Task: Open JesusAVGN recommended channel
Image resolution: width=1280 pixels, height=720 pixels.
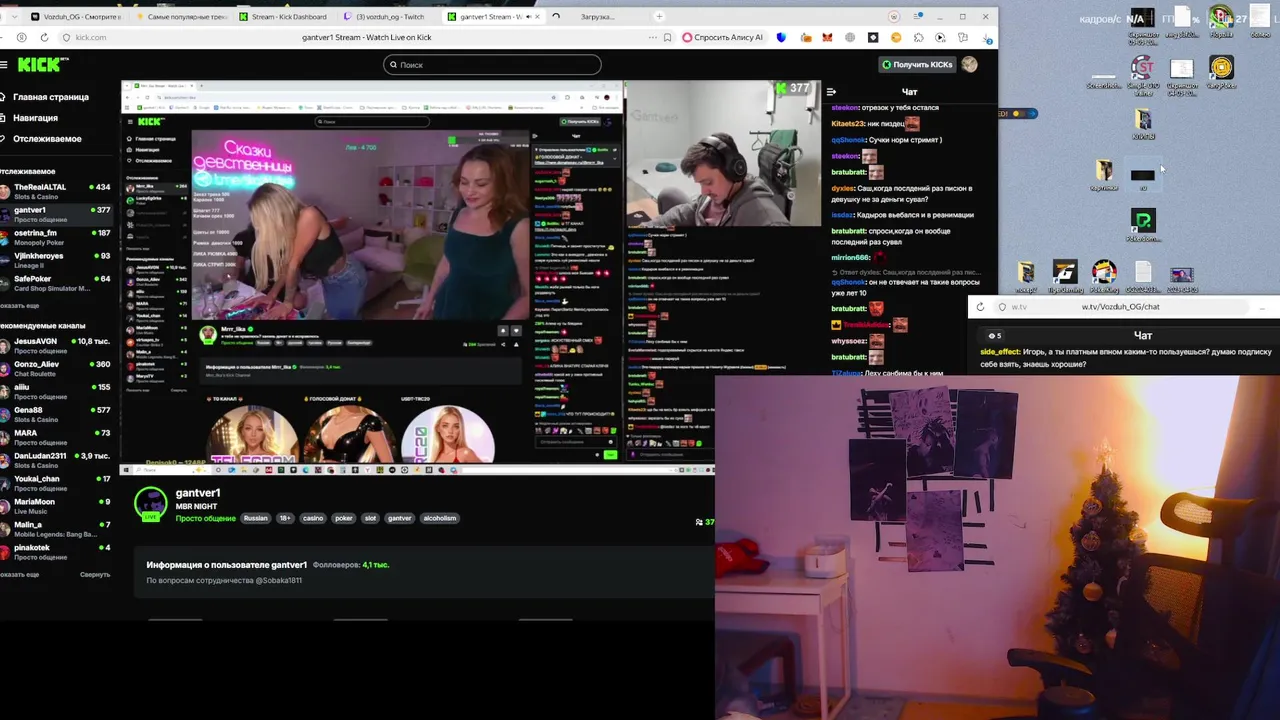Action: pyautogui.click(x=56, y=346)
